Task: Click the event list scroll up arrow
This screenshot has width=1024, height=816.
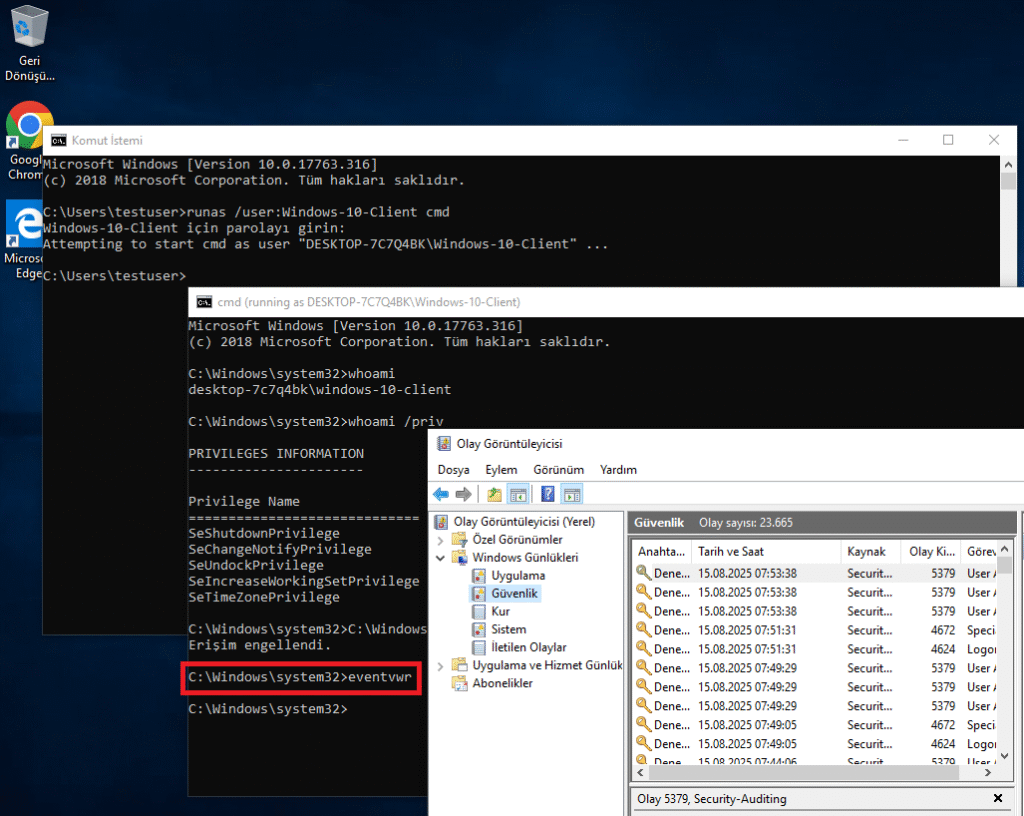Action: 1004,549
